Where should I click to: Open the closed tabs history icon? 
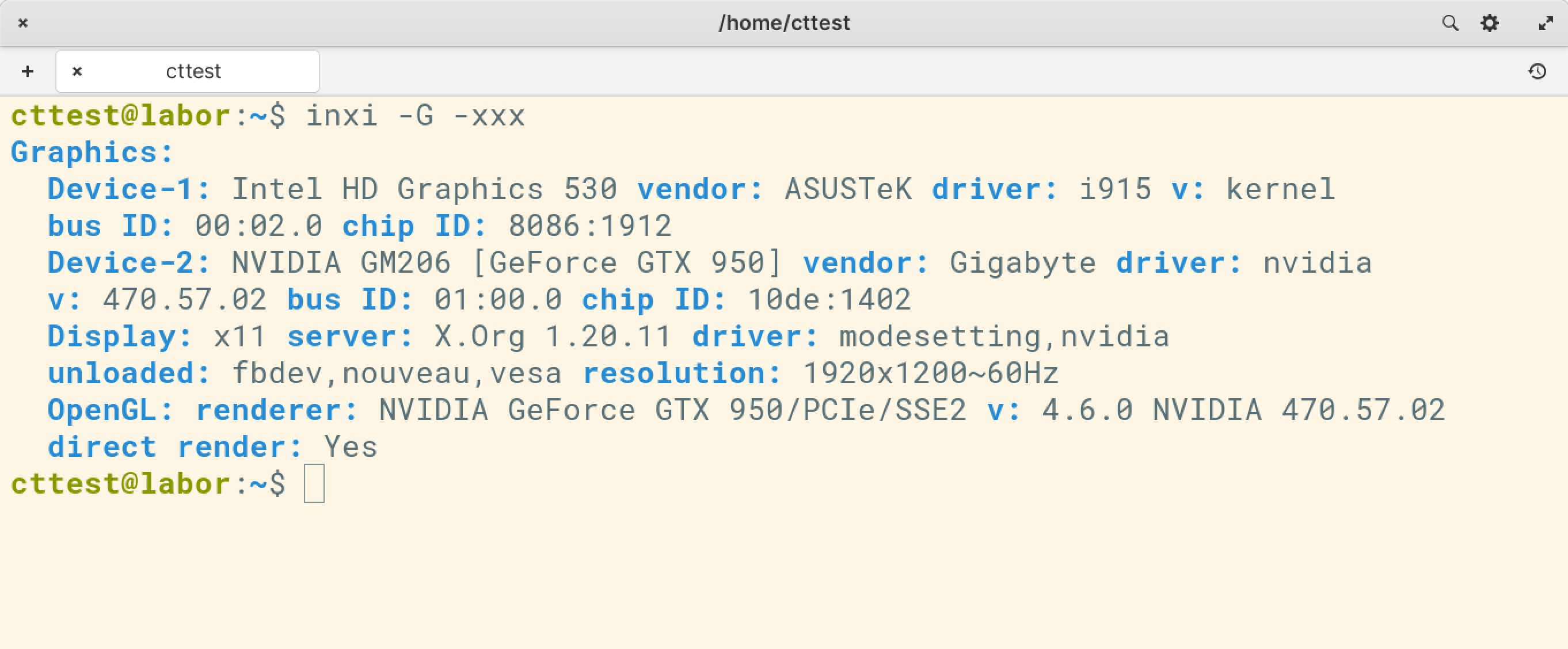[1537, 71]
